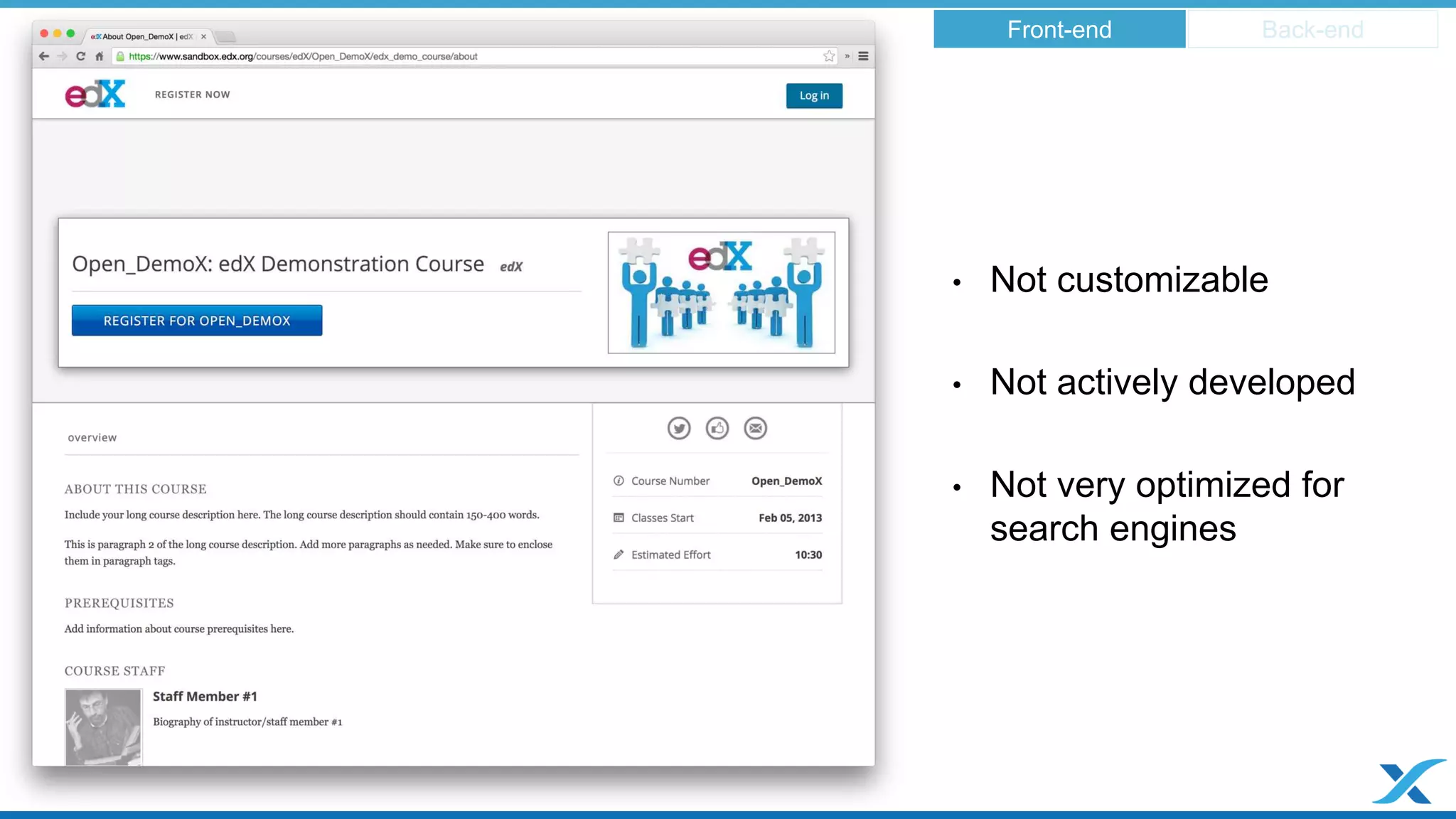Click the italic edX organization label

pyautogui.click(x=511, y=267)
